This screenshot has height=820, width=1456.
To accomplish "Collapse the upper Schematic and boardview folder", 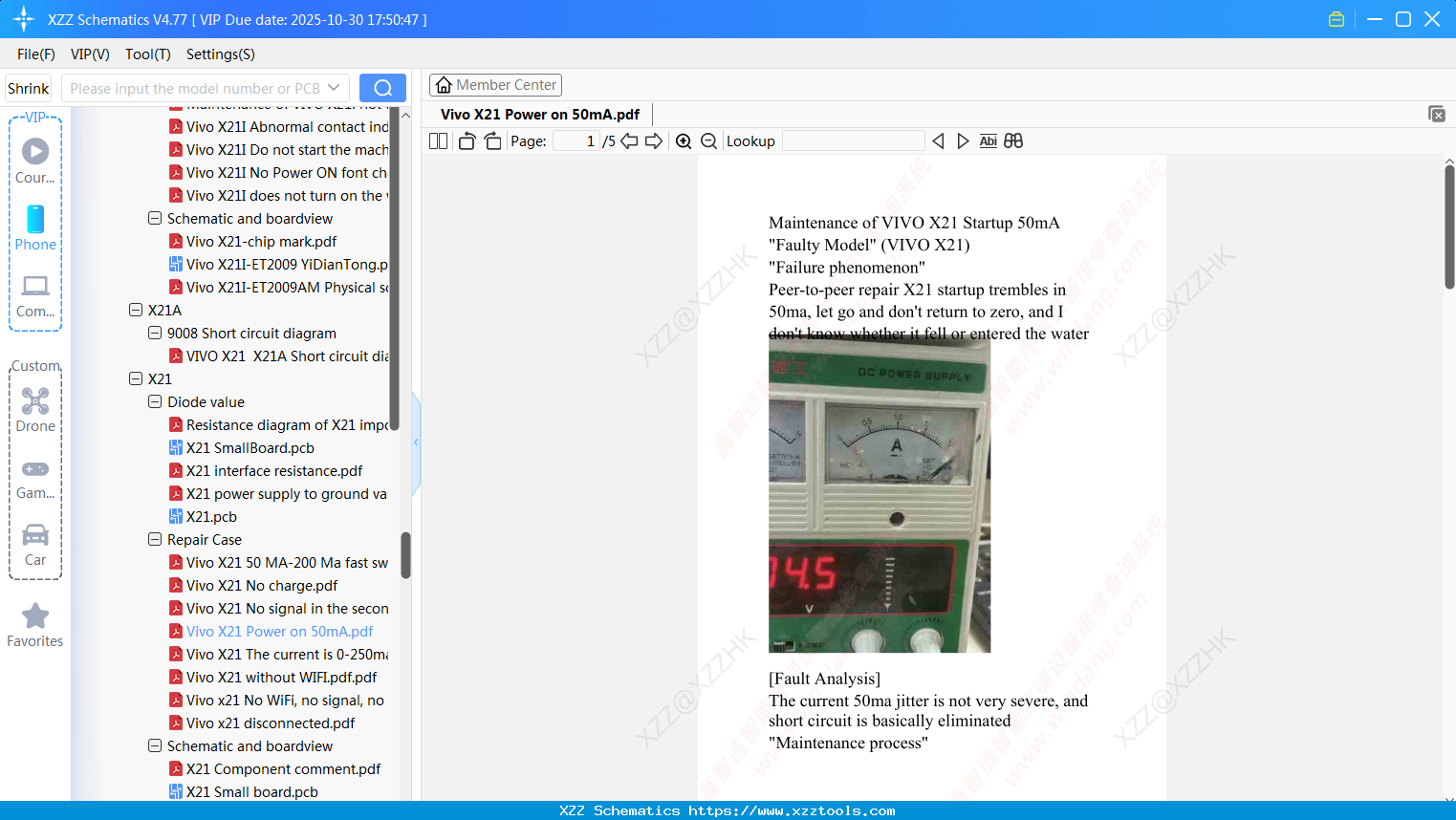I will click(x=155, y=218).
